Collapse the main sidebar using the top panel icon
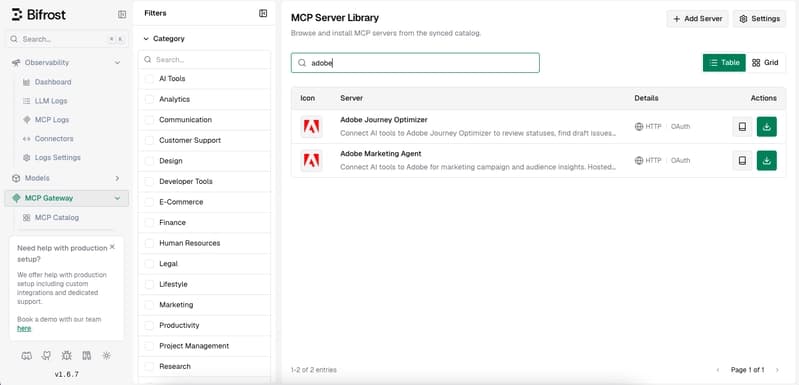The height and width of the screenshot is (385, 799). [122, 15]
